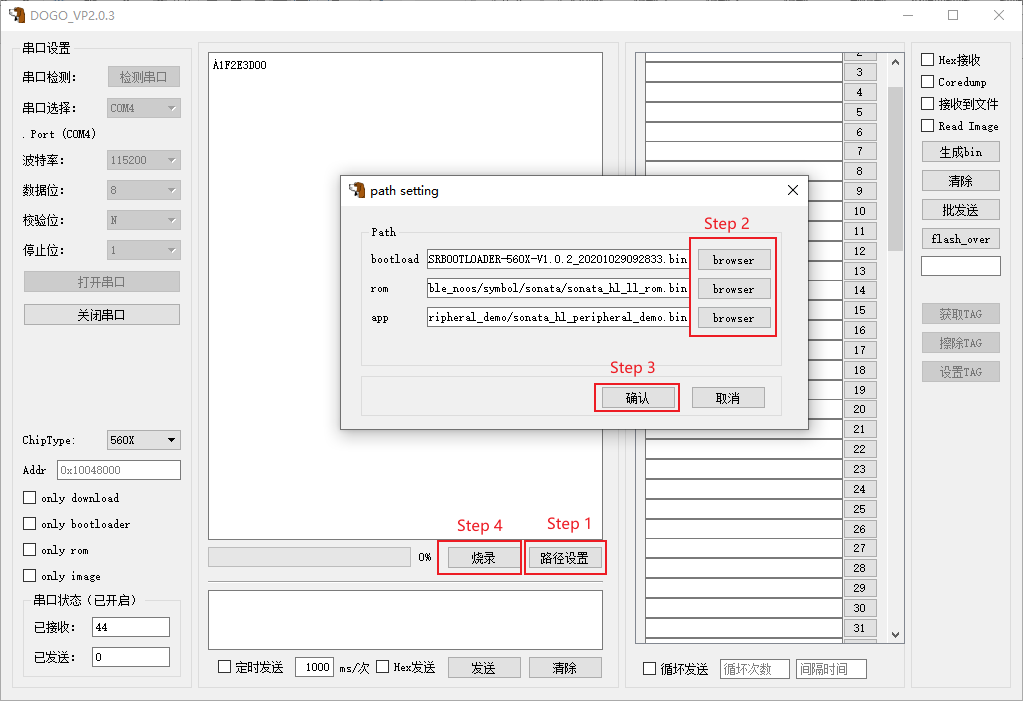Click the 生成bin button
Viewport: 1023px width, 701px height.
[x=960, y=152]
